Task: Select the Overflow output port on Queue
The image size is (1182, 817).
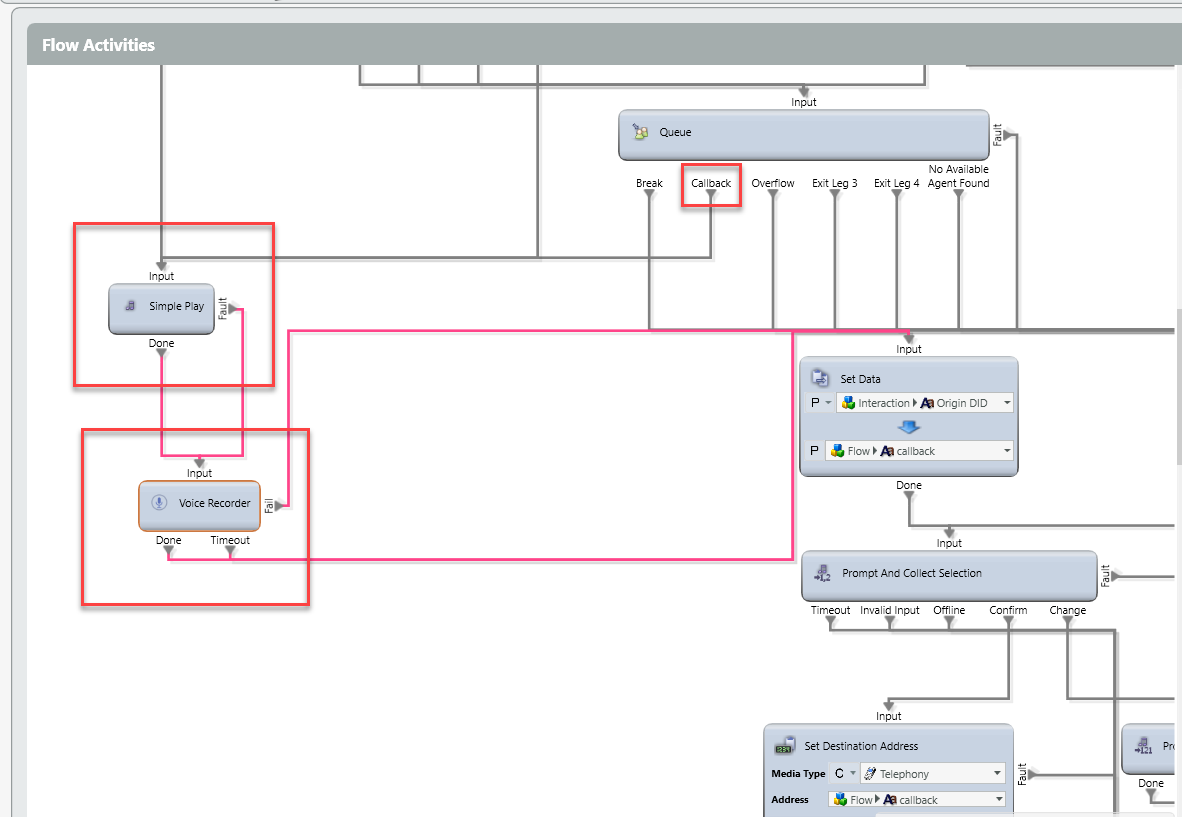Action: click(773, 195)
